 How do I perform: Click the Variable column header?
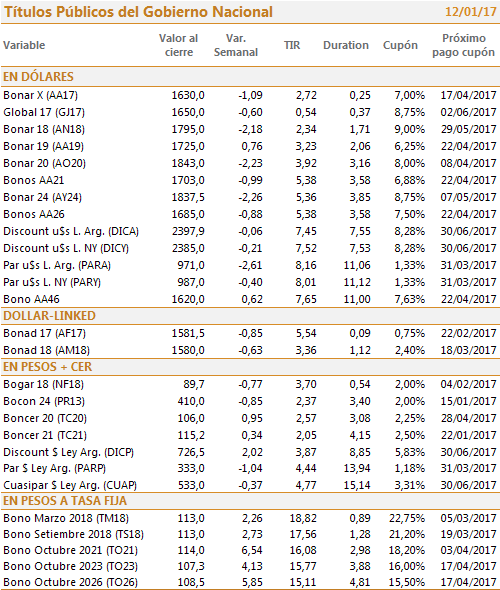point(24,45)
